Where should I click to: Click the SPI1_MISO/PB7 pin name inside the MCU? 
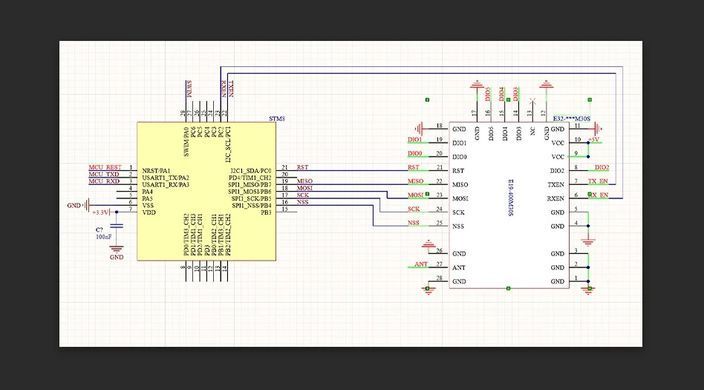(x=250, y=184)
